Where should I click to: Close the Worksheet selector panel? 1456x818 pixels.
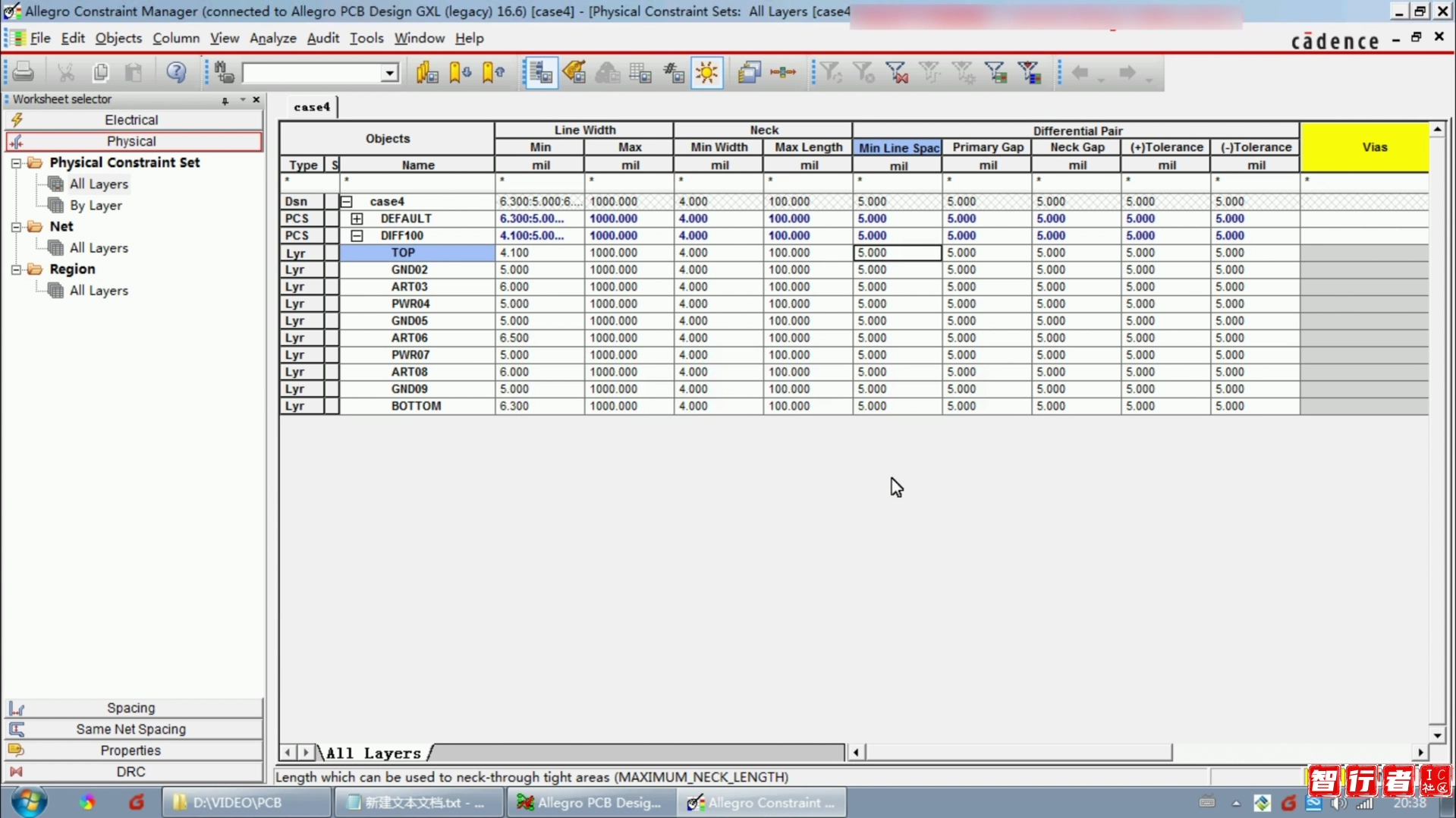pyautogui.click(x=256, y=99)
